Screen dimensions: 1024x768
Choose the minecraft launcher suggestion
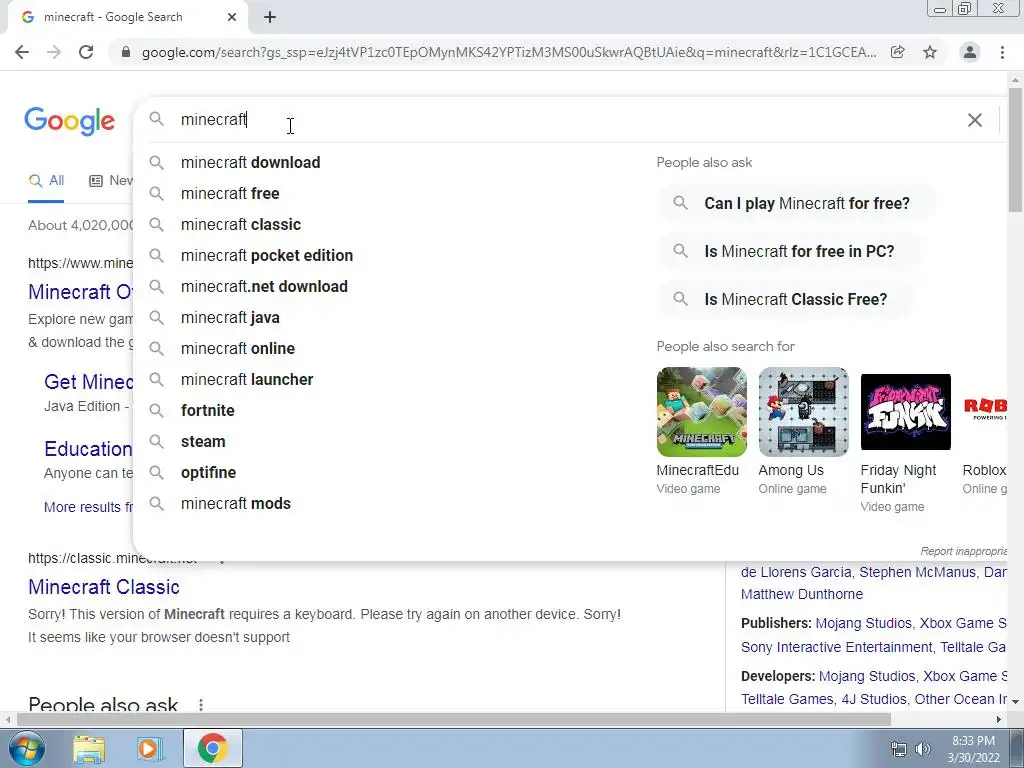(x=247, y=379)
